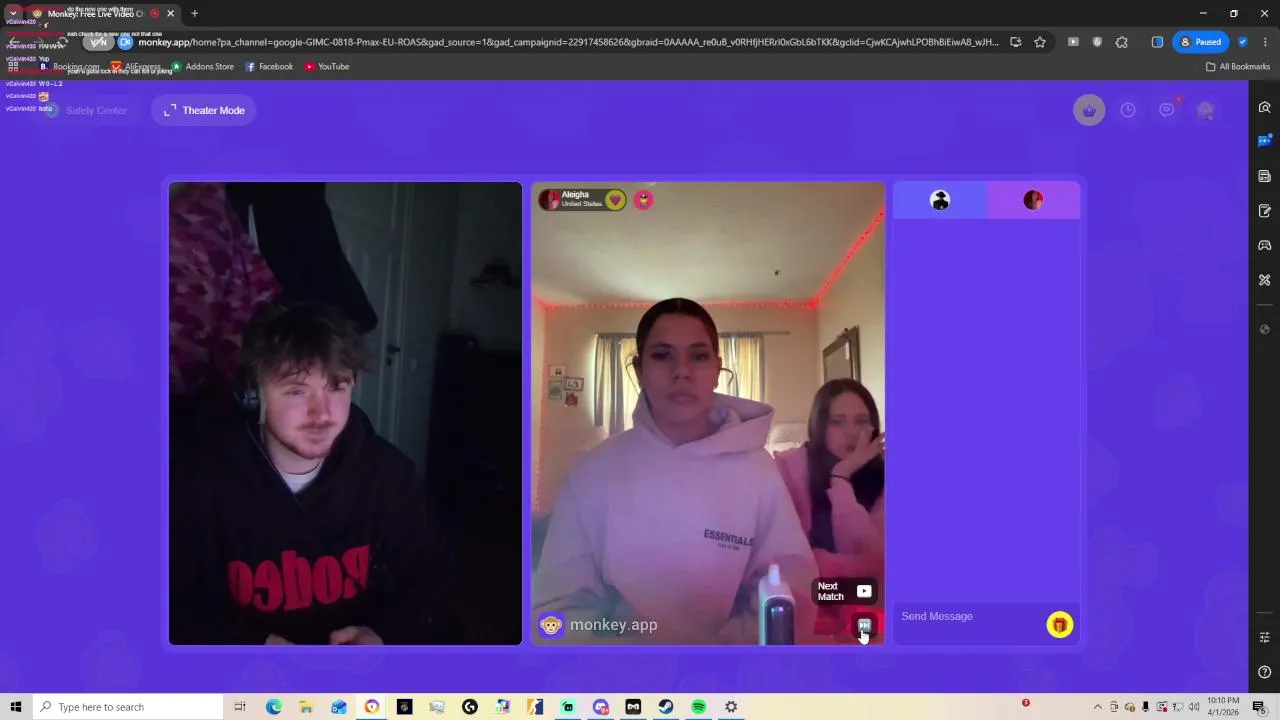This screenshot has height=720, width=1280.
Task: Click the game controller sidebar icon
Action: pyautogui.click(x=1265, y=245)
